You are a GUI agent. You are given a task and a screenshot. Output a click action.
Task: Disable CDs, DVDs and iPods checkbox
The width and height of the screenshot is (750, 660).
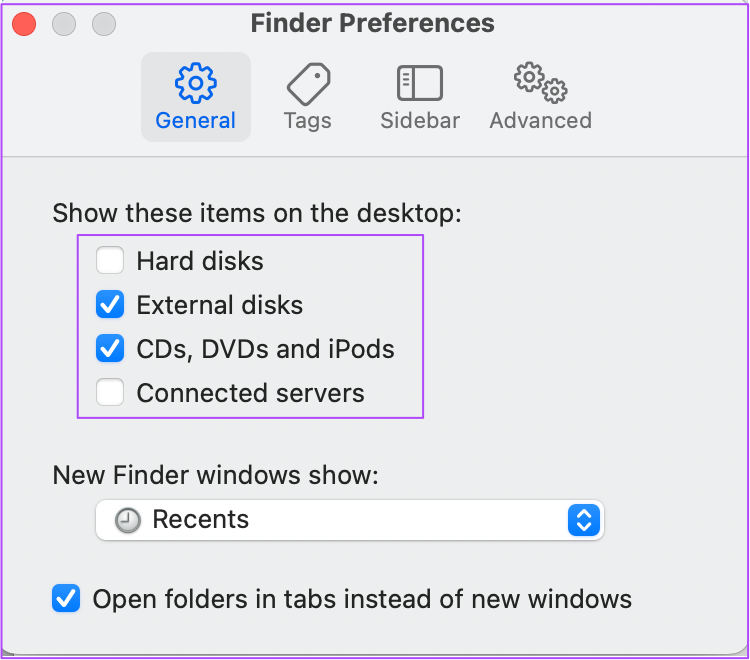[110, 348]
